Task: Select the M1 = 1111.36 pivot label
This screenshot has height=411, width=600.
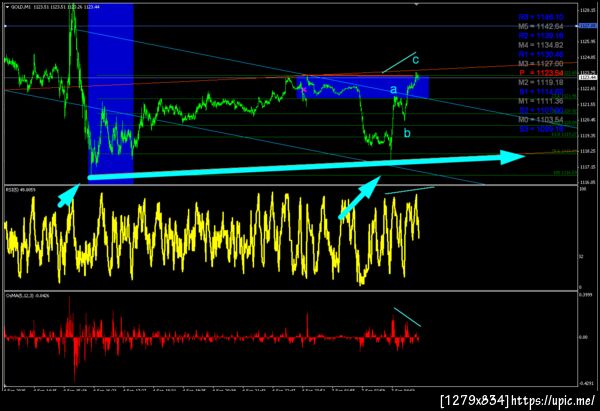Action: coord(541,101)
